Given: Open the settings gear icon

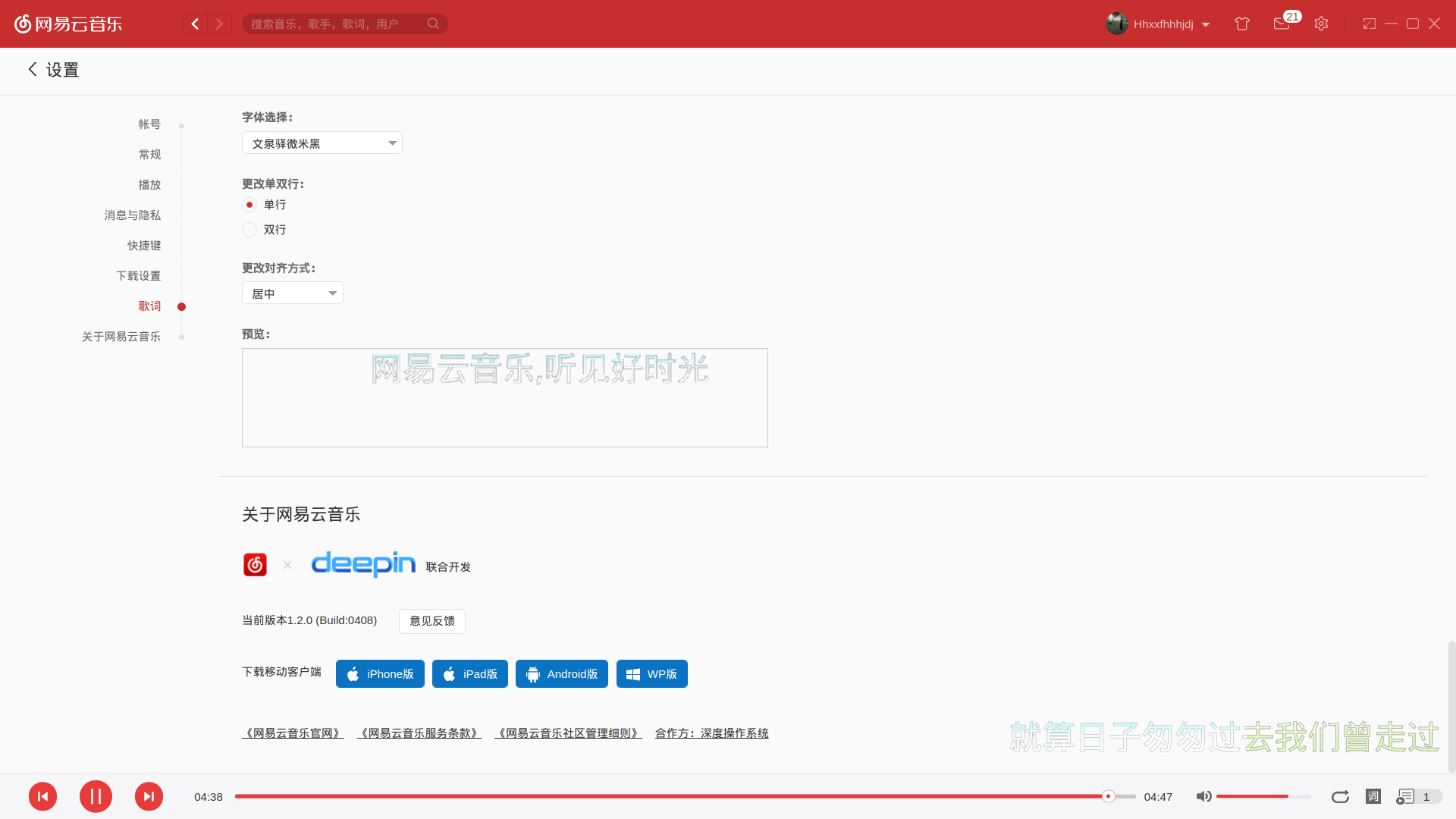Looking at the screenshot, I should point(1321,24).
